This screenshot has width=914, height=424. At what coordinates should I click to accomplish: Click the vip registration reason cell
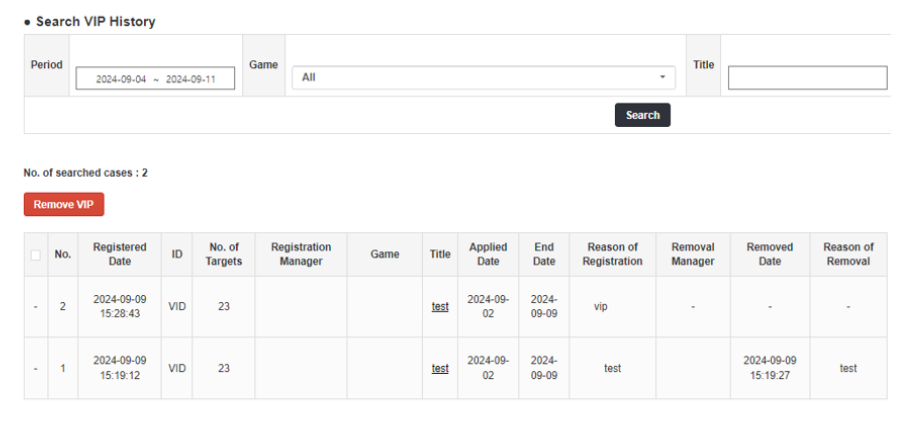point(601,307)
